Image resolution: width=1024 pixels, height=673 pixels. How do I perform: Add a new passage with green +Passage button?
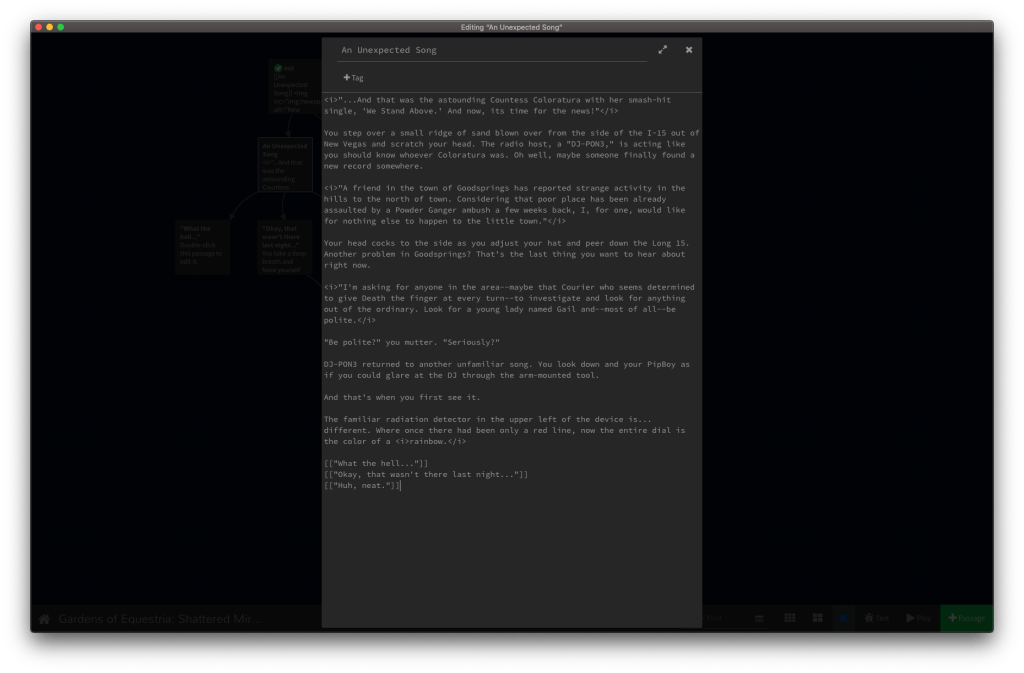966,619
